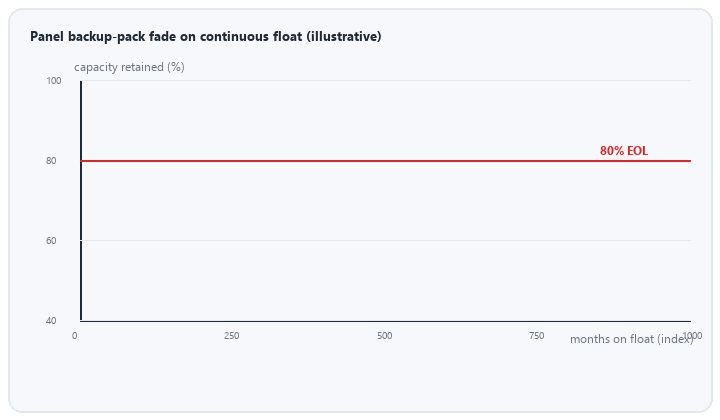Image resolution: width=720 pixels, height=420 pixels.
Task: Click the chart title 'Panel backup-pack fade'
Action: (206, 36)
